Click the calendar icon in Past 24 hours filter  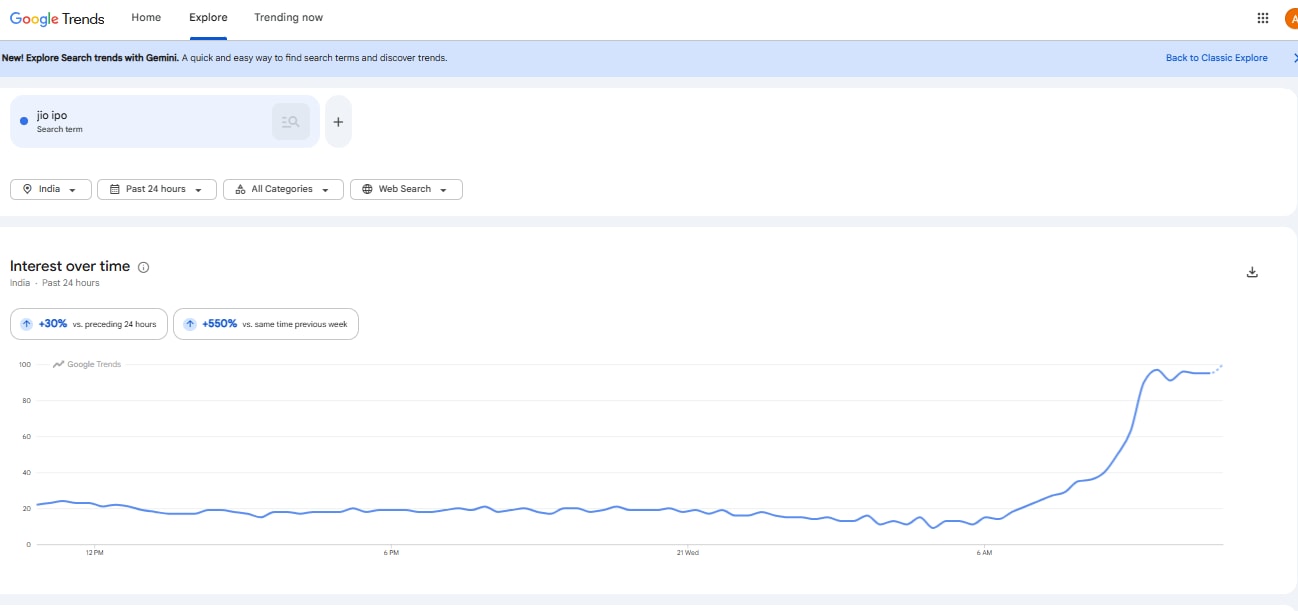pyautogui.click(x=114, y=189)
